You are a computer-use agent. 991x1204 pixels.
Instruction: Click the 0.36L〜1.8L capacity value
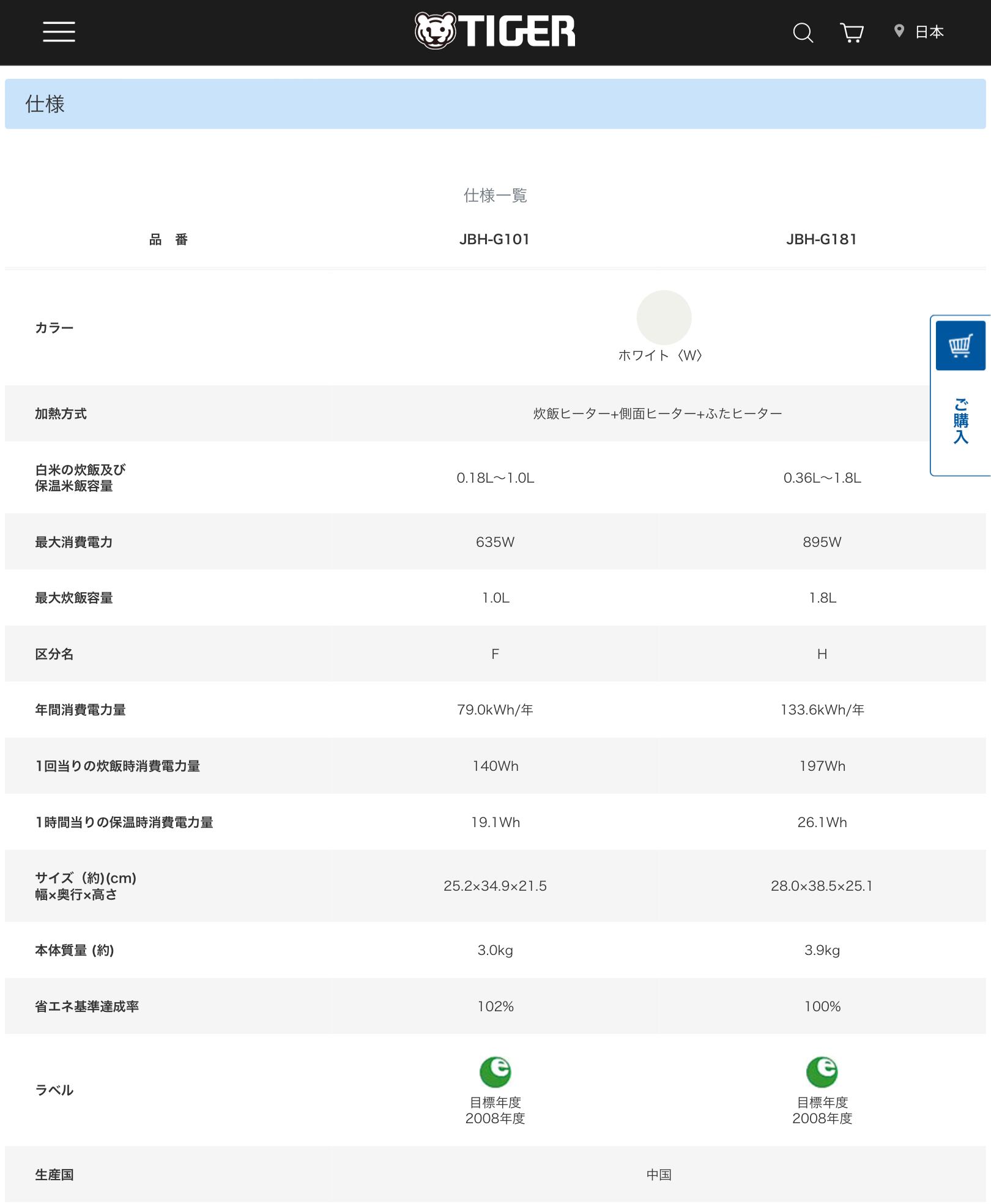coord(822,478)
